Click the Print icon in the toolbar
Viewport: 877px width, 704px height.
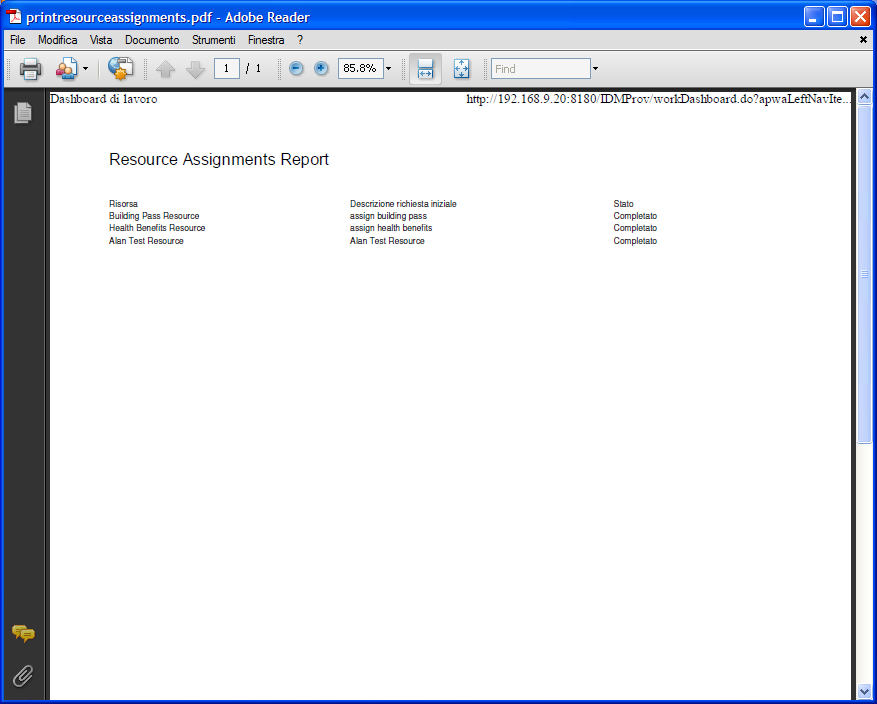[30, 69]
